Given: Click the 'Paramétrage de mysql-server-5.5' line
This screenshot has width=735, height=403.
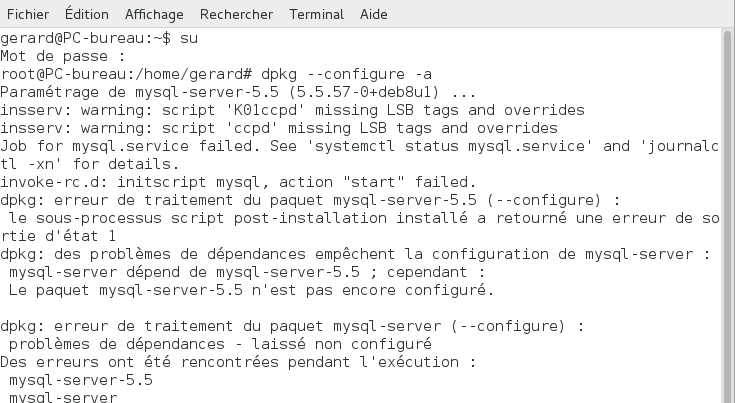Looking at the screenshot, I should click(238, 92).
